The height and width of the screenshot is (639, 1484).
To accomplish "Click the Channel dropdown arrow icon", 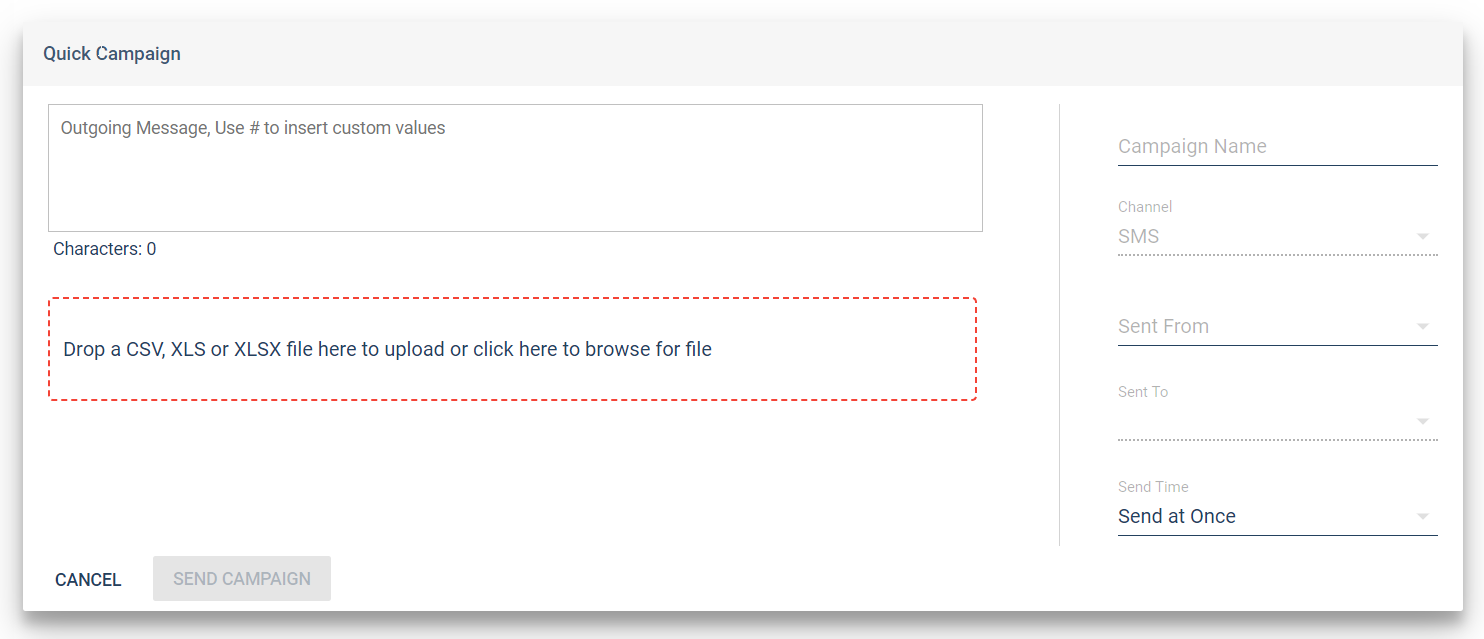I will click(1423, 237).
